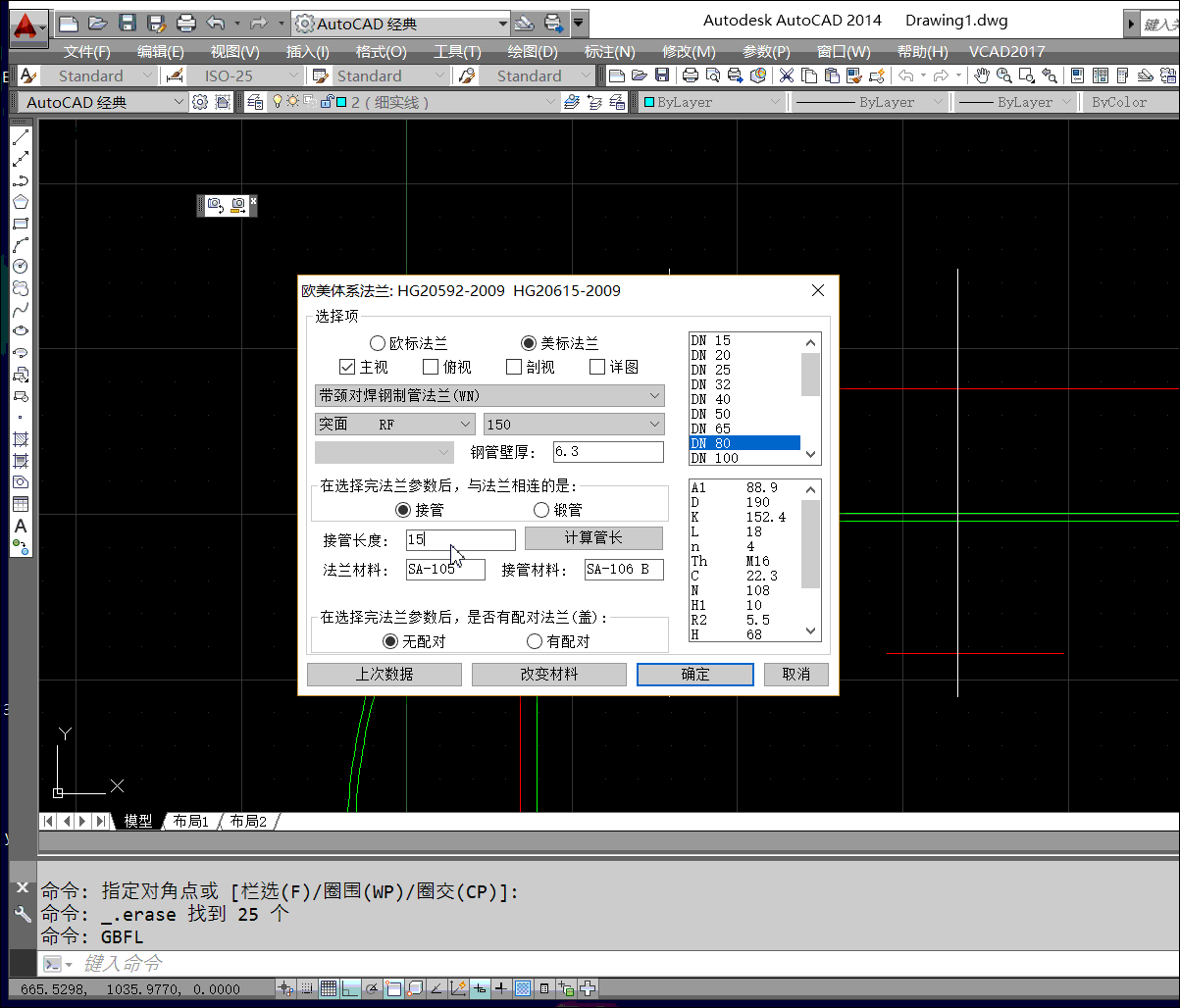Select the 欧标法兰 radio button
Screen dimensions: 1180x1008
pos(378,343)
